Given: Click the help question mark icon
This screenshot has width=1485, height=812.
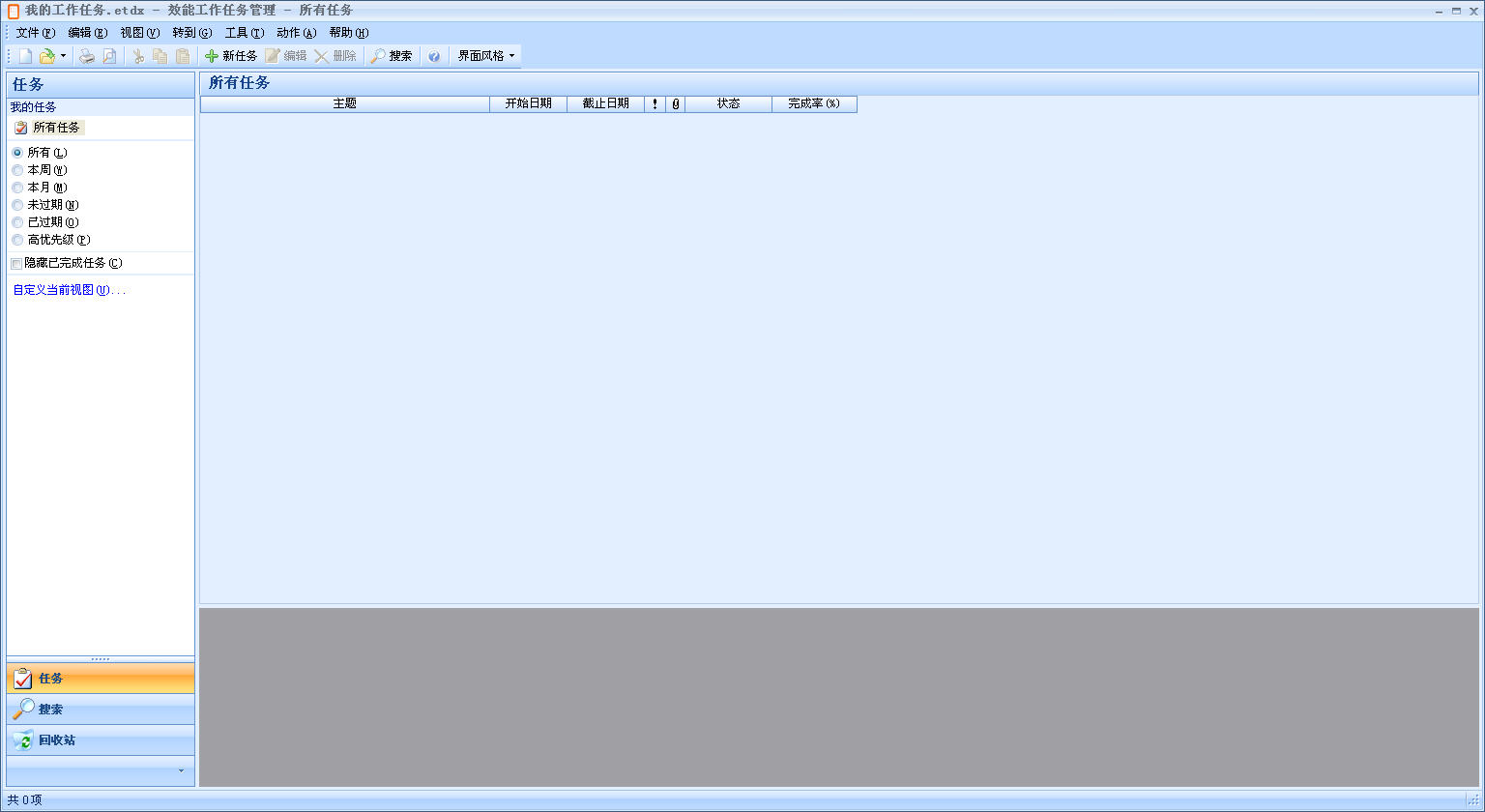Looking at the screenshot, I should pyautogui.click(x=434, y=56).
